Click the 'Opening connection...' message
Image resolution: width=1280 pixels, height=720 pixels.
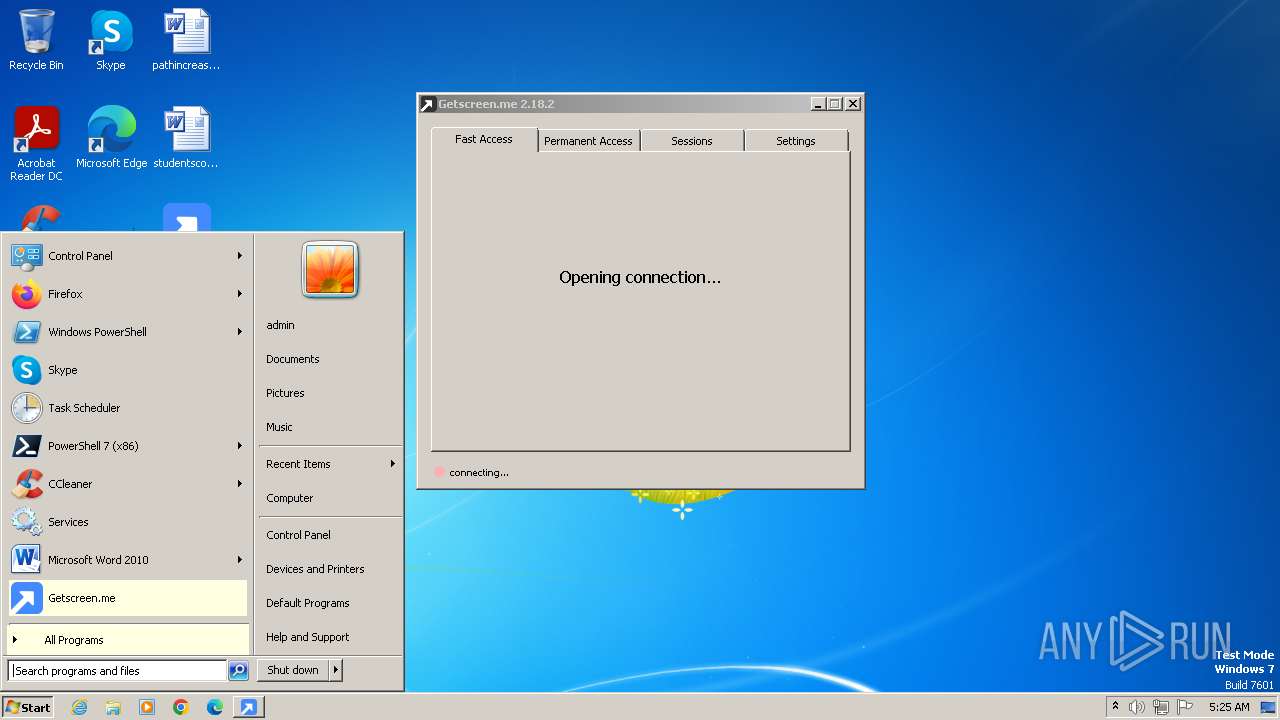(640, 277)
